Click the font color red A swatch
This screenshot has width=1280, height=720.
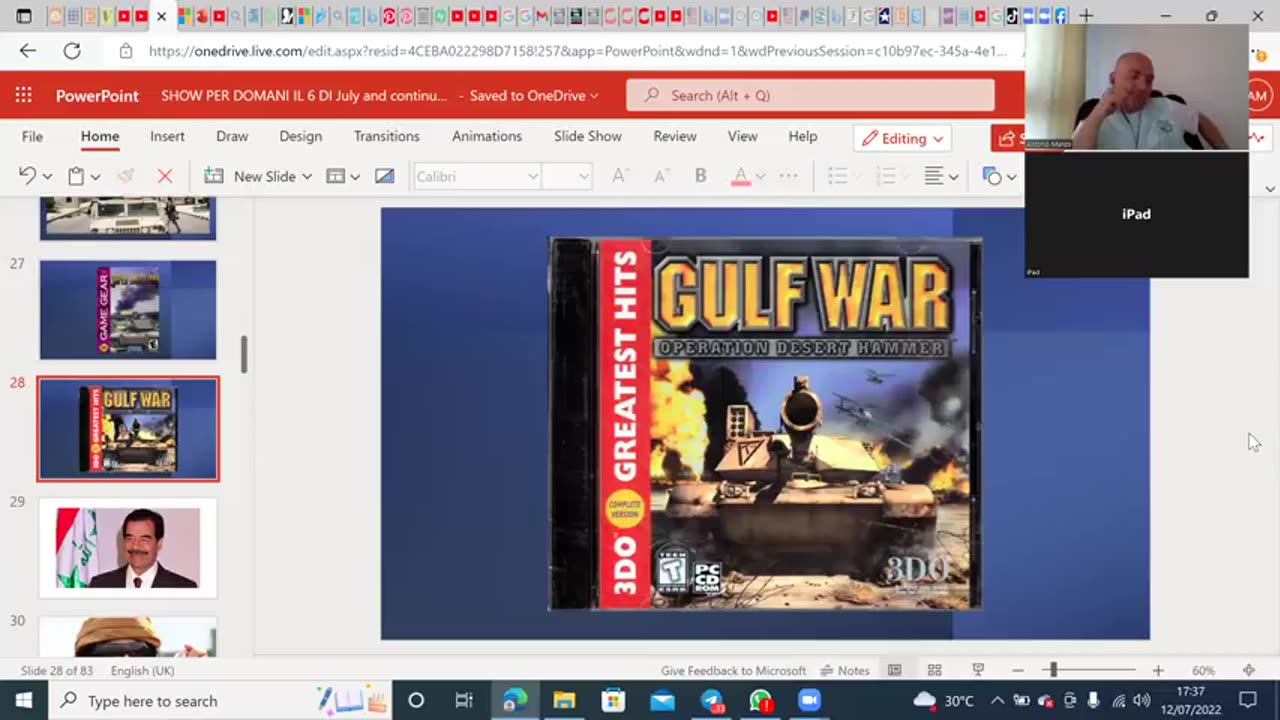click(x=741, y=176)
